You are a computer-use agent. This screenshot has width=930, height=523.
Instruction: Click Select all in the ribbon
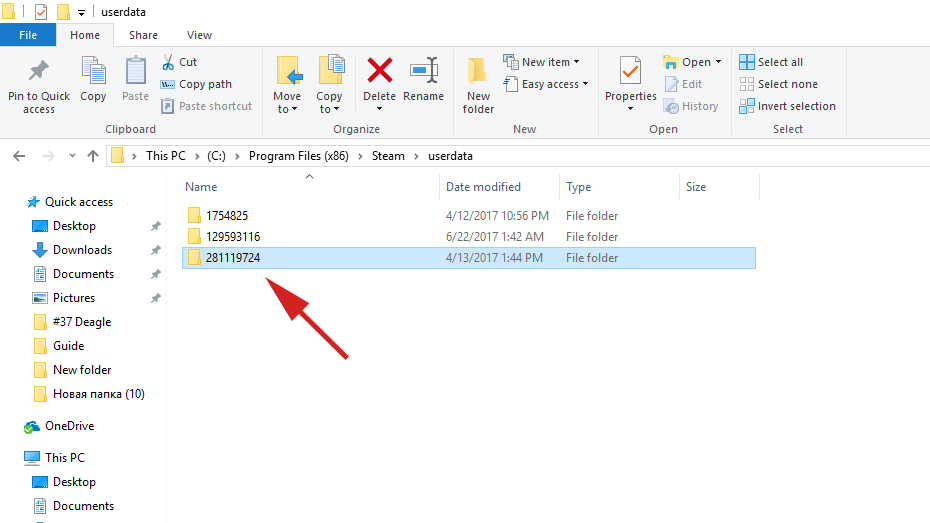tap(771, 62)
